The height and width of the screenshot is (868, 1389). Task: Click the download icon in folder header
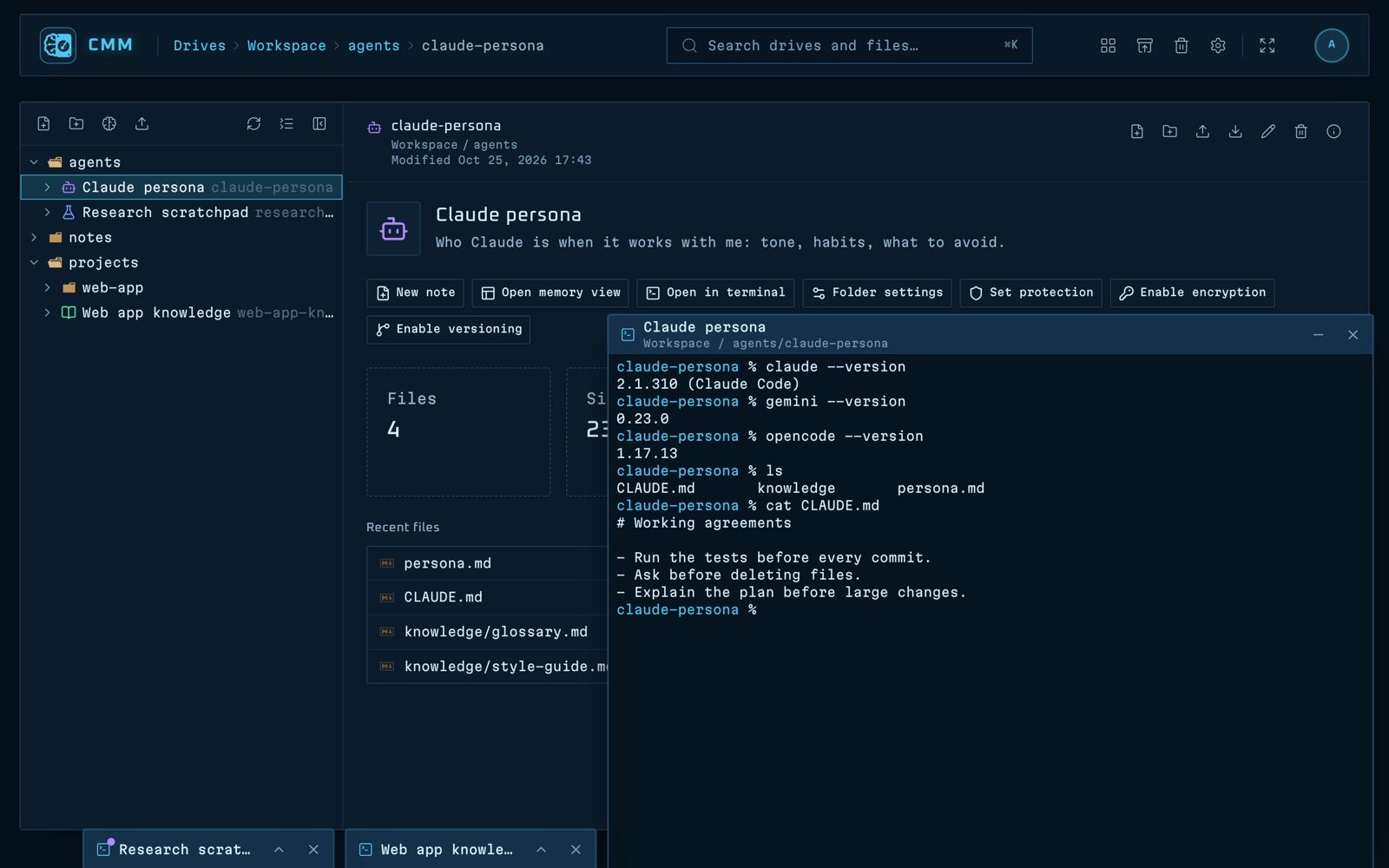pyautogui.click(x=1235, y=132)
